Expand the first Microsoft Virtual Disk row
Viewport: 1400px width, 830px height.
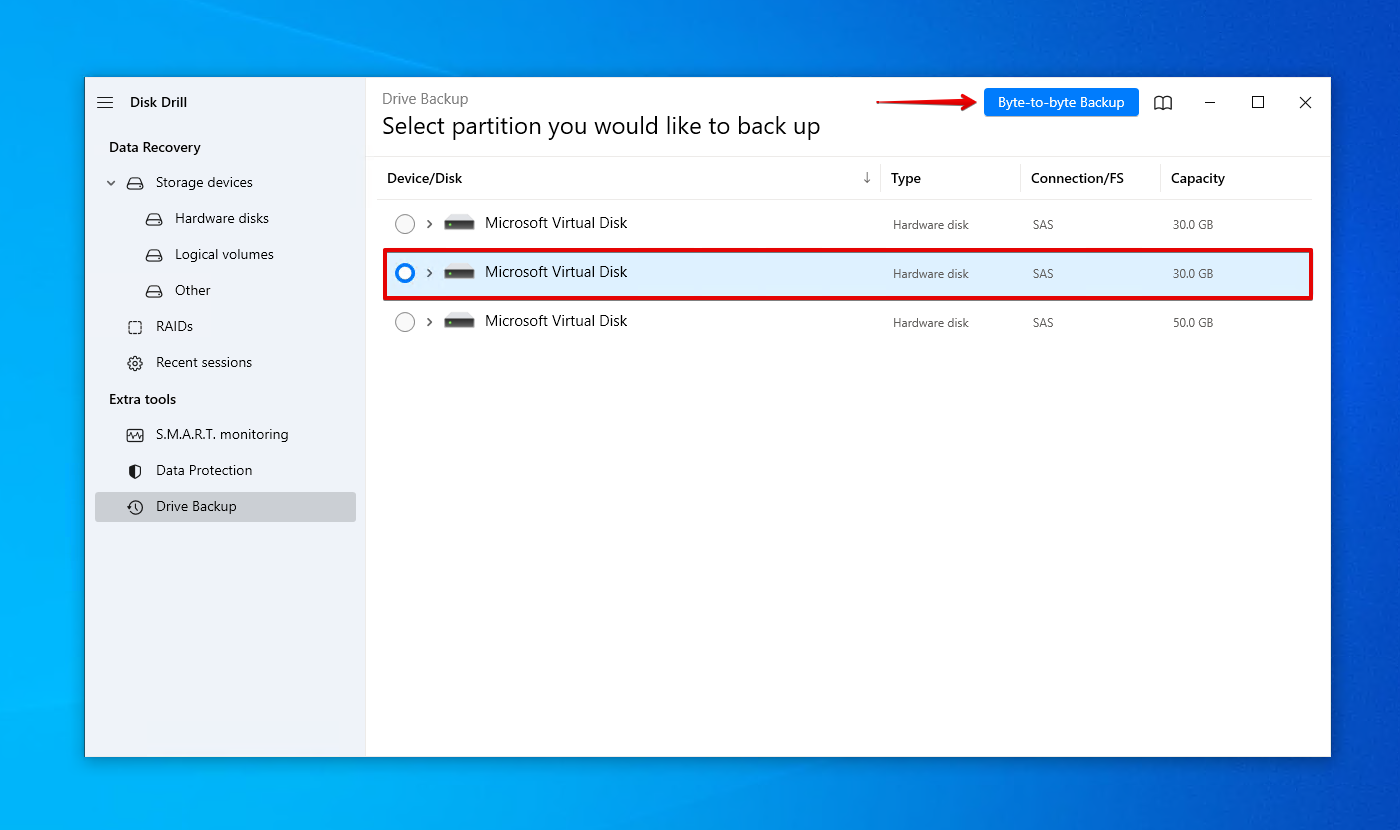pyautogui.click(x=430, y=224)
